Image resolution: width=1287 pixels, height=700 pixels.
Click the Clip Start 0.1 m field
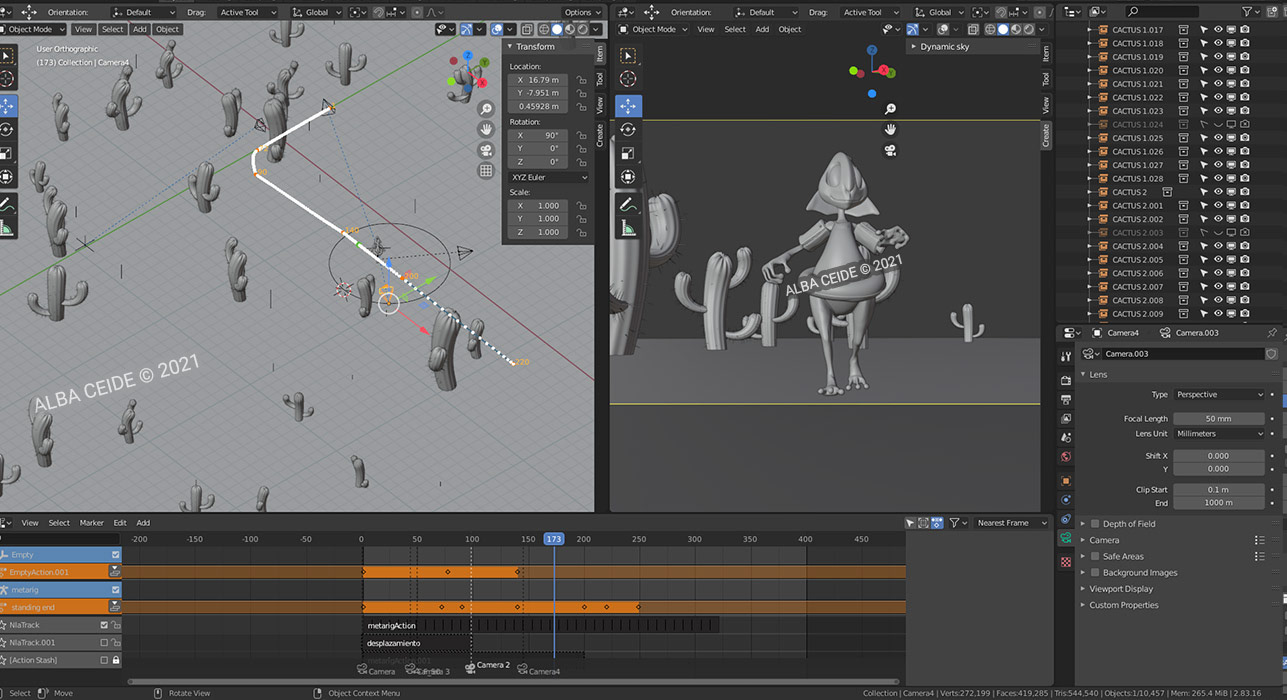point(1219,490)
